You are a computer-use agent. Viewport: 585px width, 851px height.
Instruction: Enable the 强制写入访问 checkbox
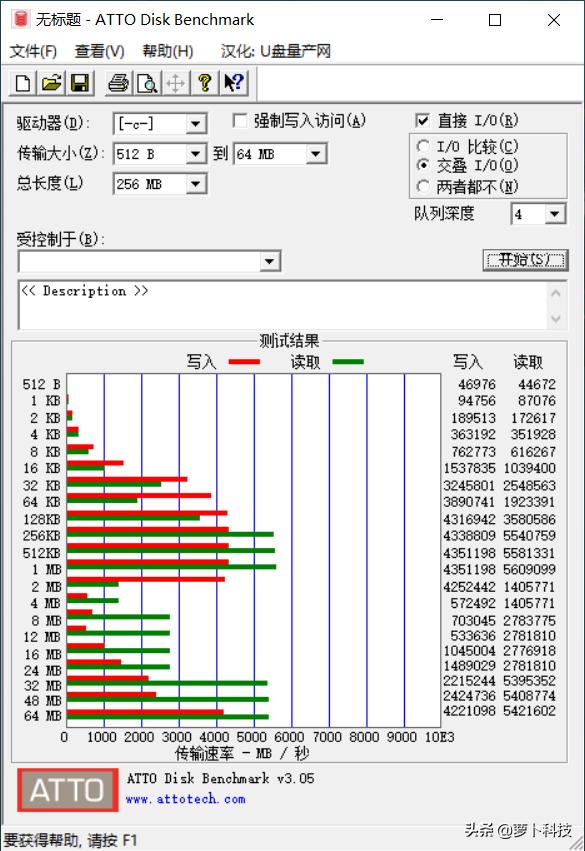[239, 120]
